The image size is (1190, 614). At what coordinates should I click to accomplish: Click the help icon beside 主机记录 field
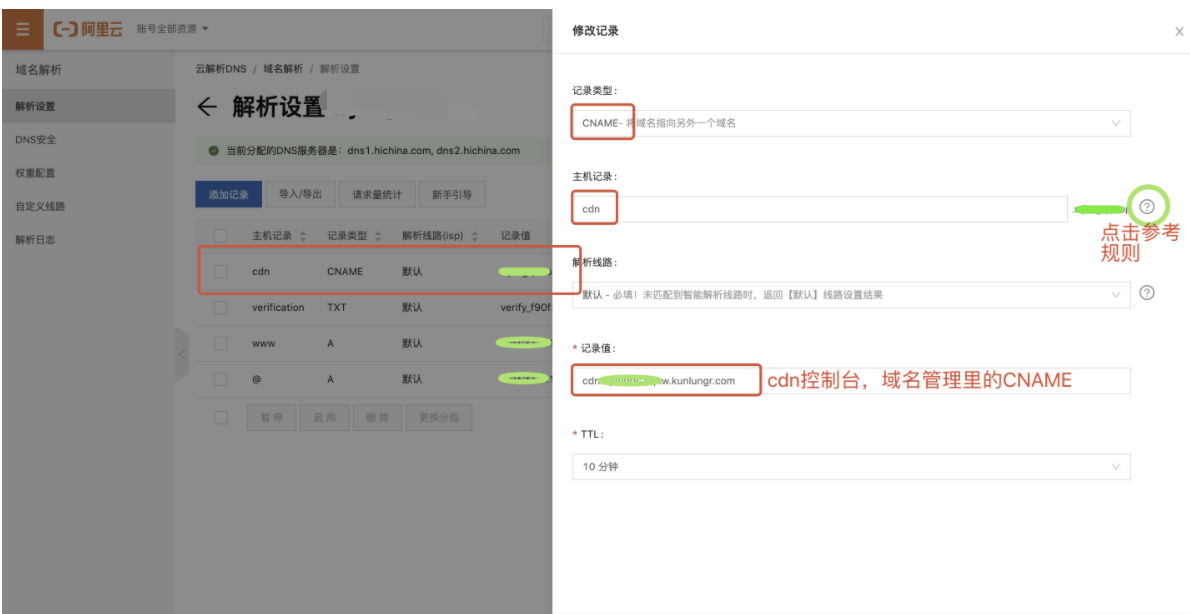tap(1147, 206)
